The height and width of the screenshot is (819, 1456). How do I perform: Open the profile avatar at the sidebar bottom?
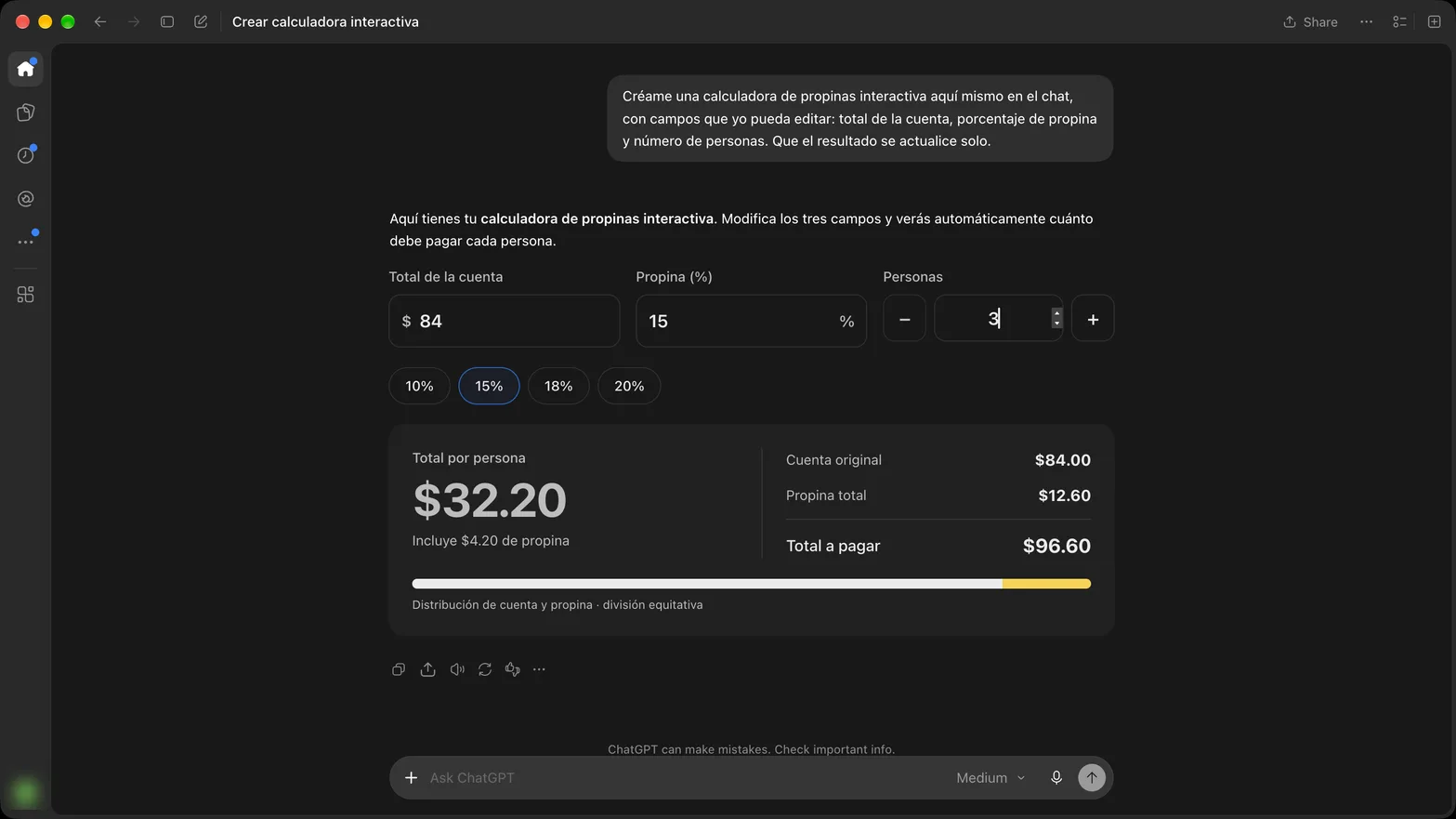tap(26, 792)
